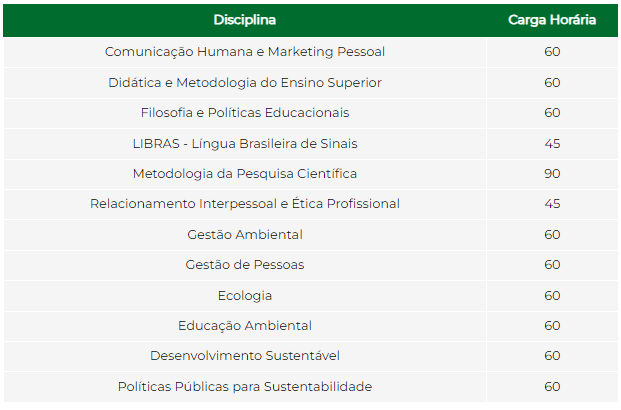
Task: Click the 60 hours cell for Gestão Ambiental
Action: click(x=552, y=234)
